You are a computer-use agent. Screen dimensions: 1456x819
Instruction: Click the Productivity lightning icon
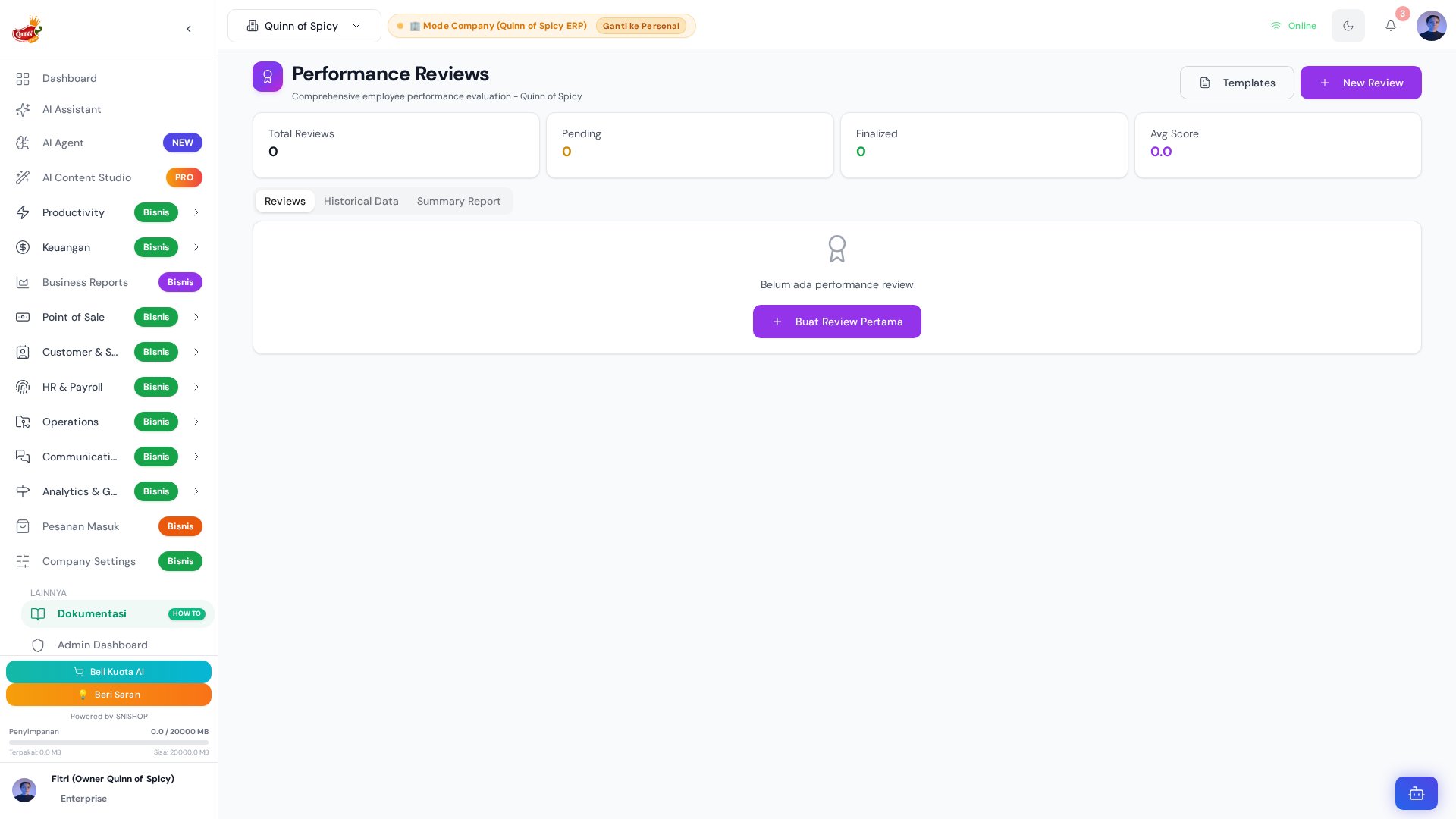(x=23, y=212)
